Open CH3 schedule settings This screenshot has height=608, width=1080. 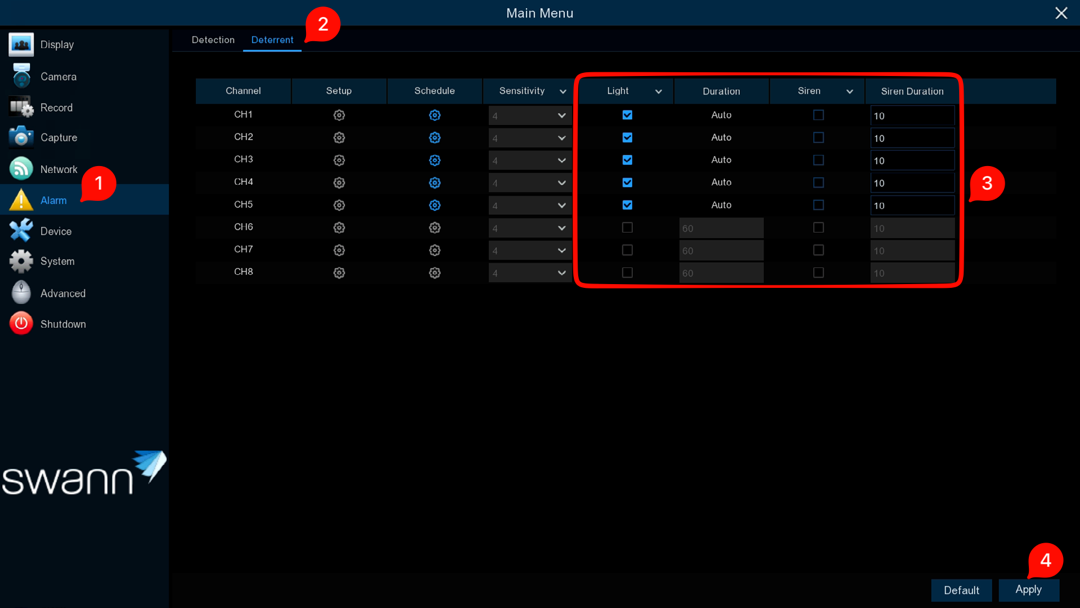click(435, 160)
